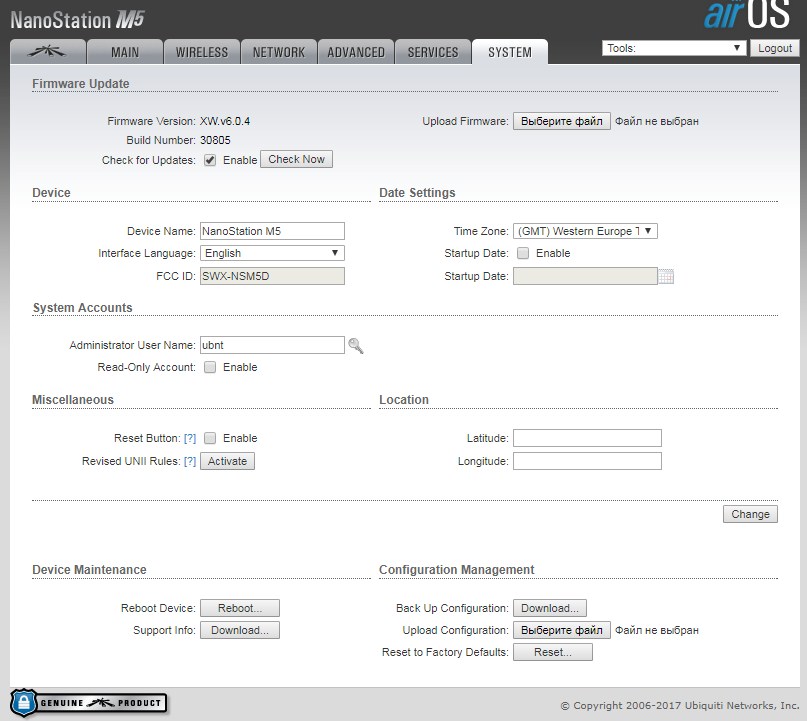Open Reset Button help [?] link
This screenshot has width=807, height=721.
190,438
